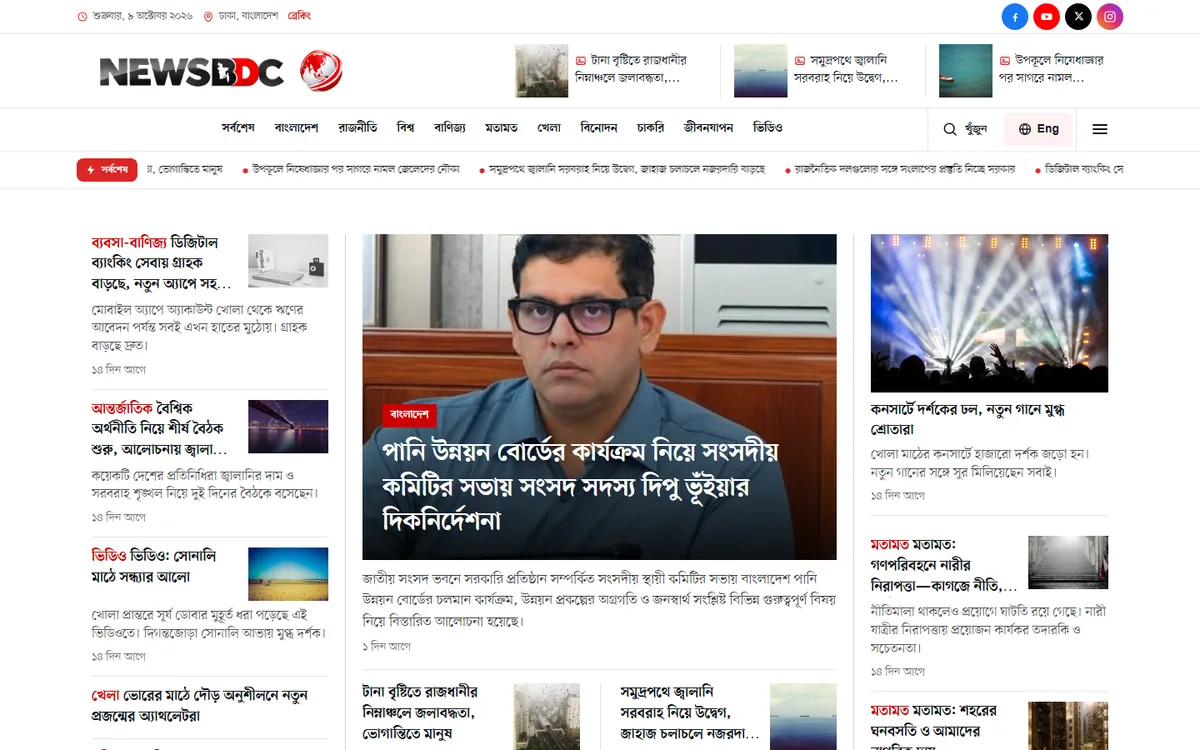Click the digital banking article thumbnail

[288, 261]
